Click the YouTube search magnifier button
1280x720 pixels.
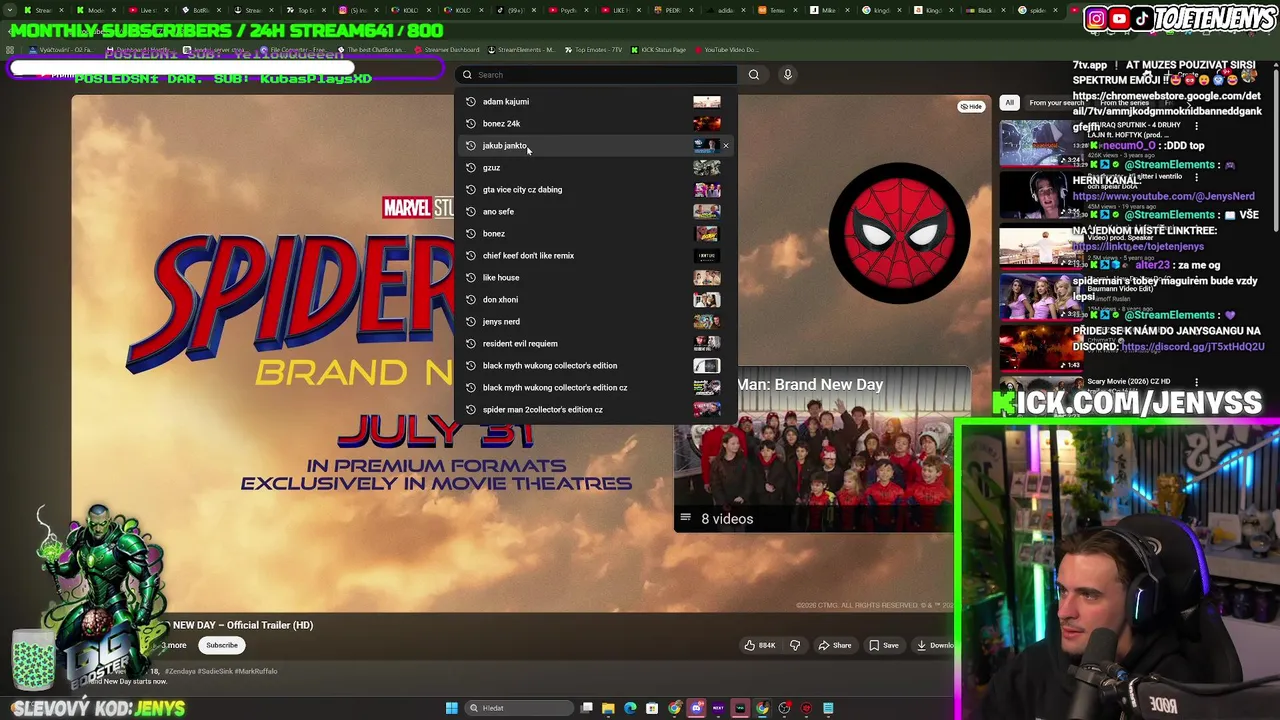[754, 75]
